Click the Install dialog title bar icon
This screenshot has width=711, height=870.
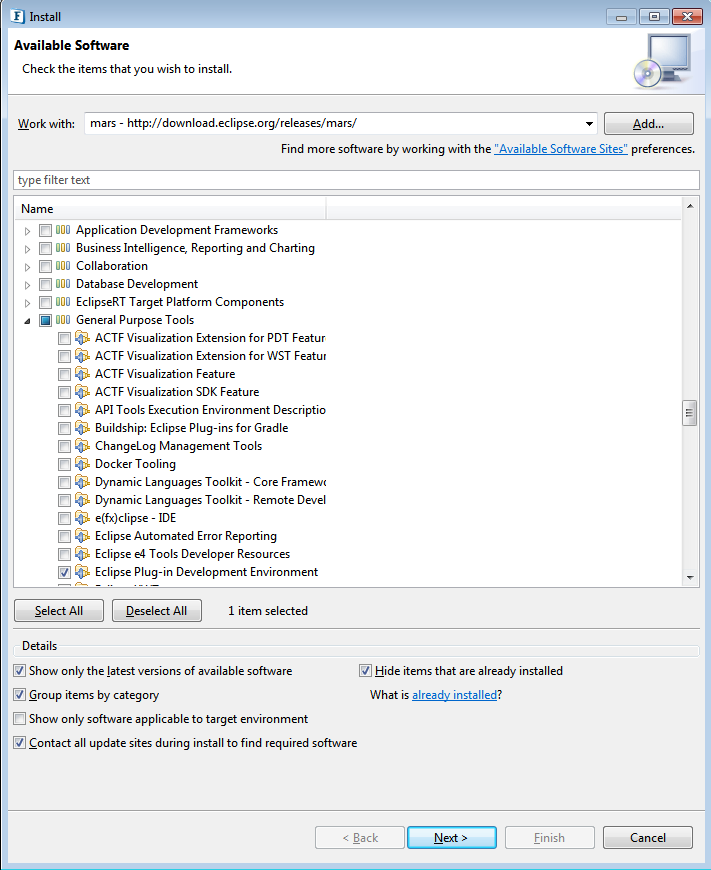click(x=18, y=16)
